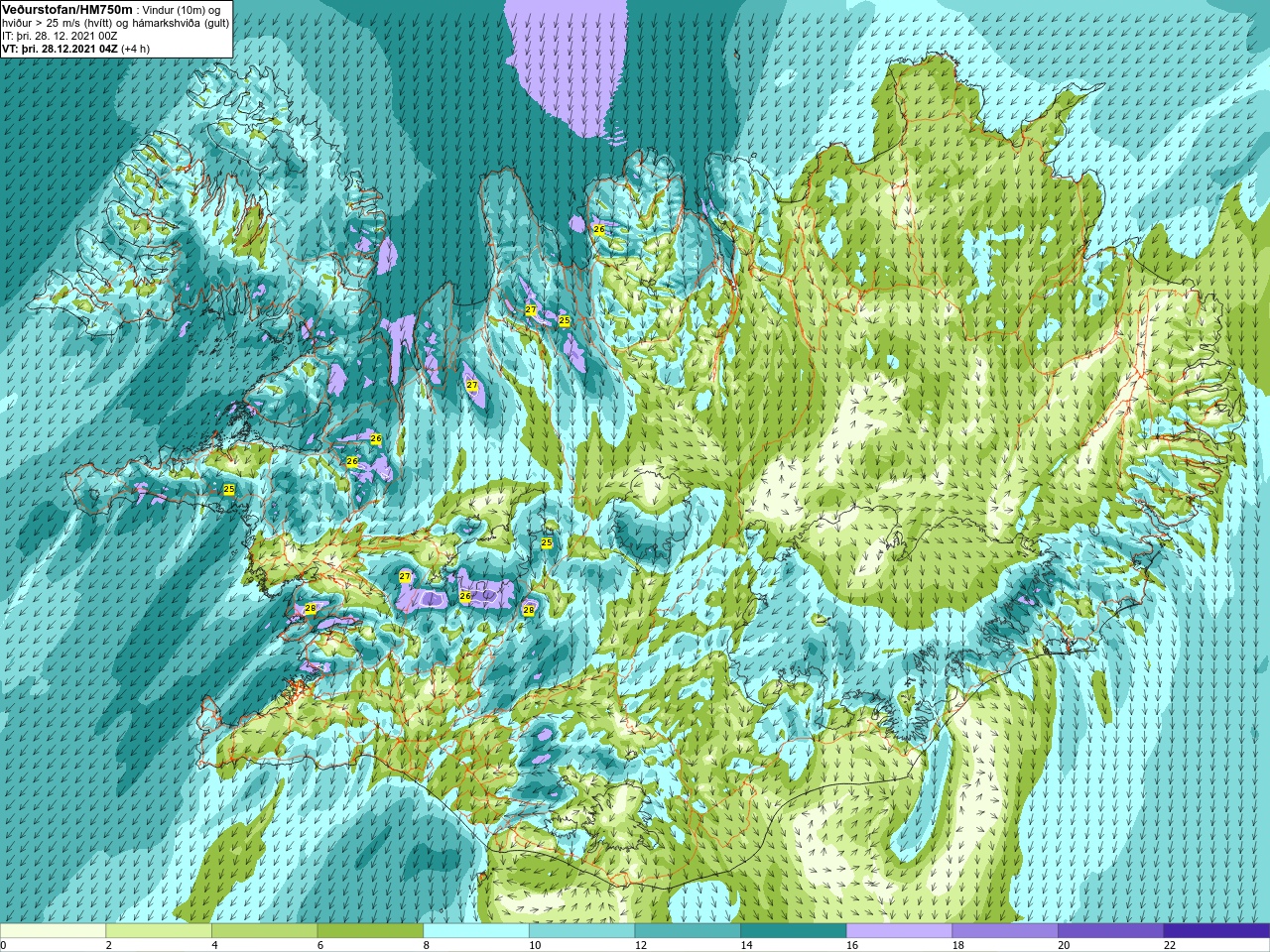Pick the 10–12 m/s turquoise legend swatch
The height and width of the screenshot is (952, 1270).
tap(581, 930)
